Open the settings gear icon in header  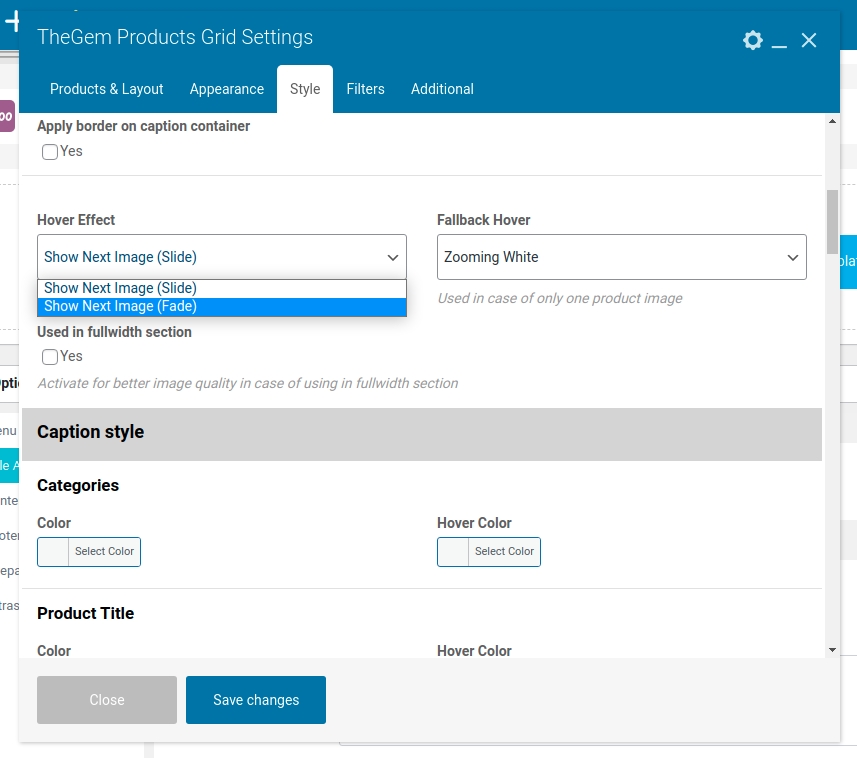point(752,40)
